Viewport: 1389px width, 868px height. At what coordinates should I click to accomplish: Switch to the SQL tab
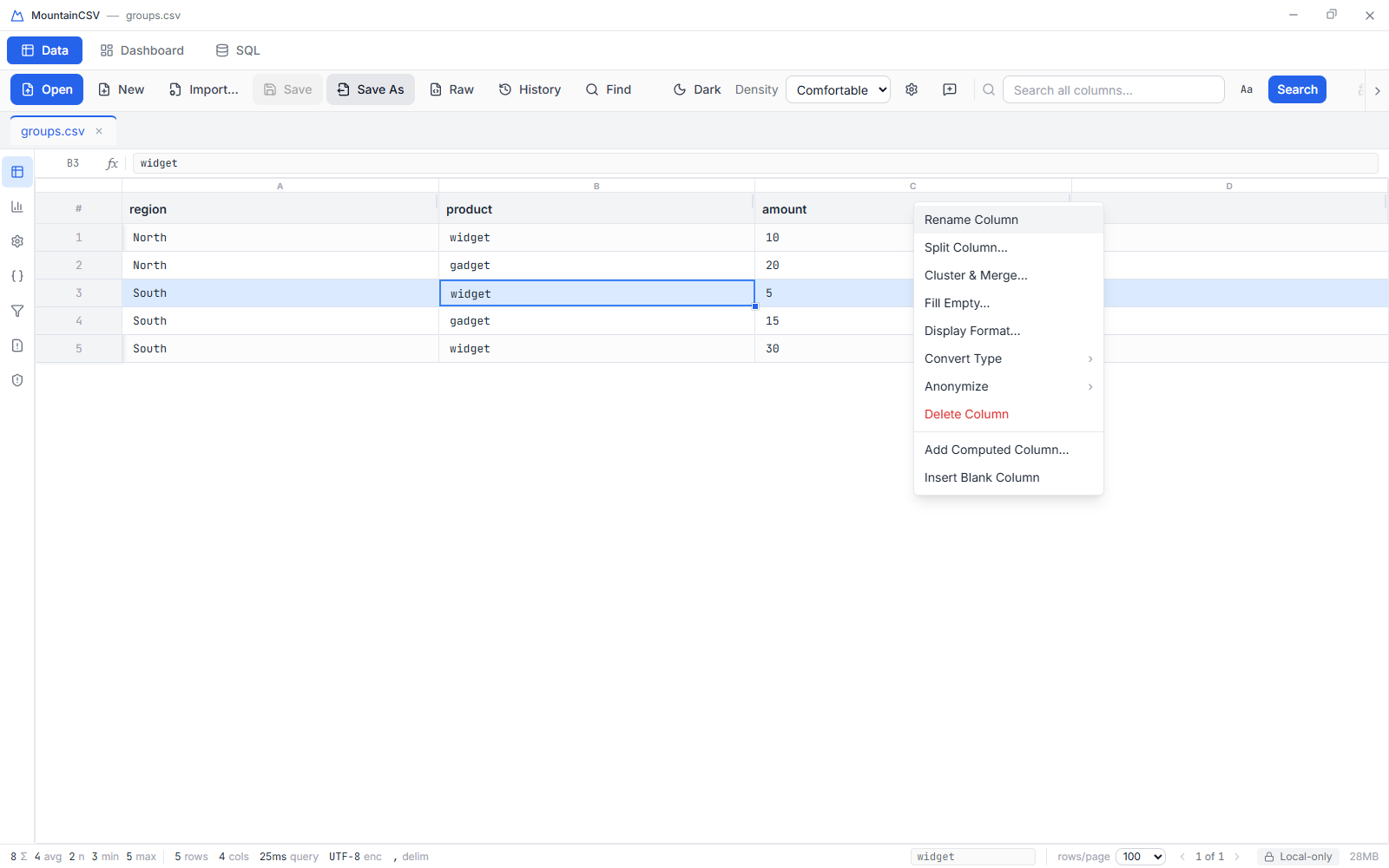[x=238, y=50]
